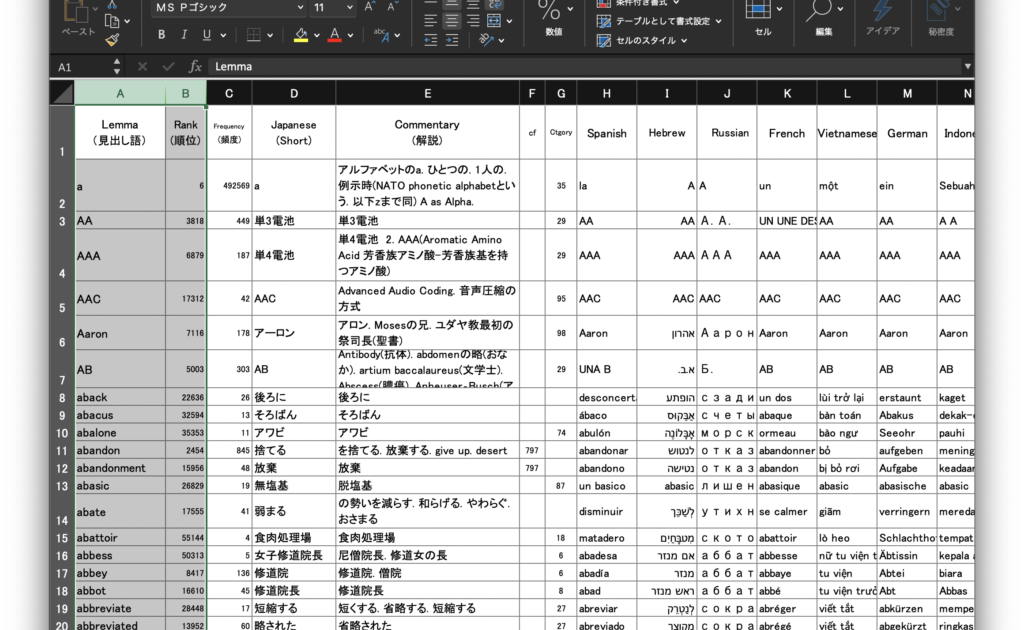Click the Increase Font Size icon
The height and width of the screenshot is (630, 1024).
[x=370, y=7]
